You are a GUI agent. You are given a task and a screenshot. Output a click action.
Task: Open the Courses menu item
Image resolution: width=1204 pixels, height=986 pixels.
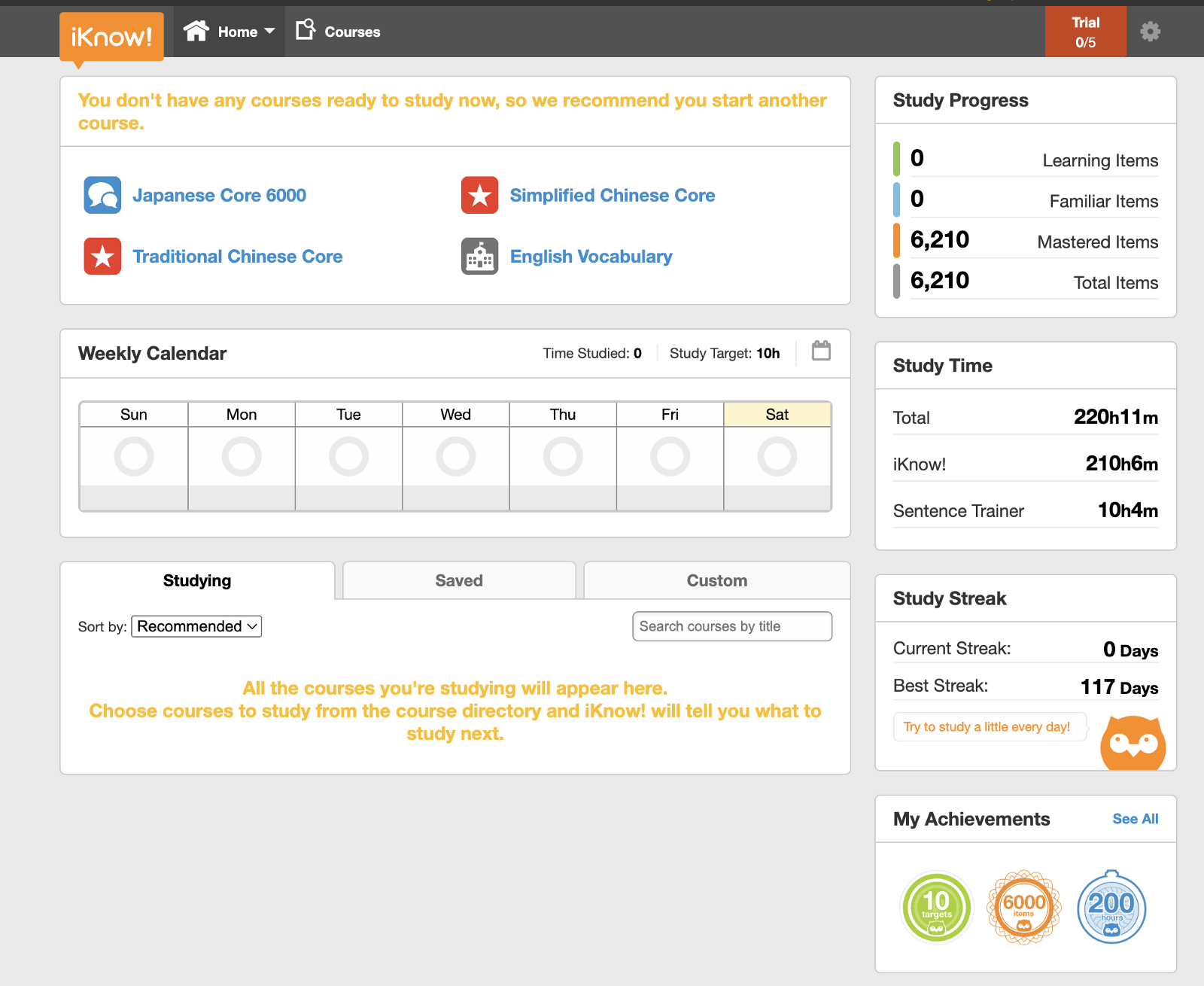(338, 32)
